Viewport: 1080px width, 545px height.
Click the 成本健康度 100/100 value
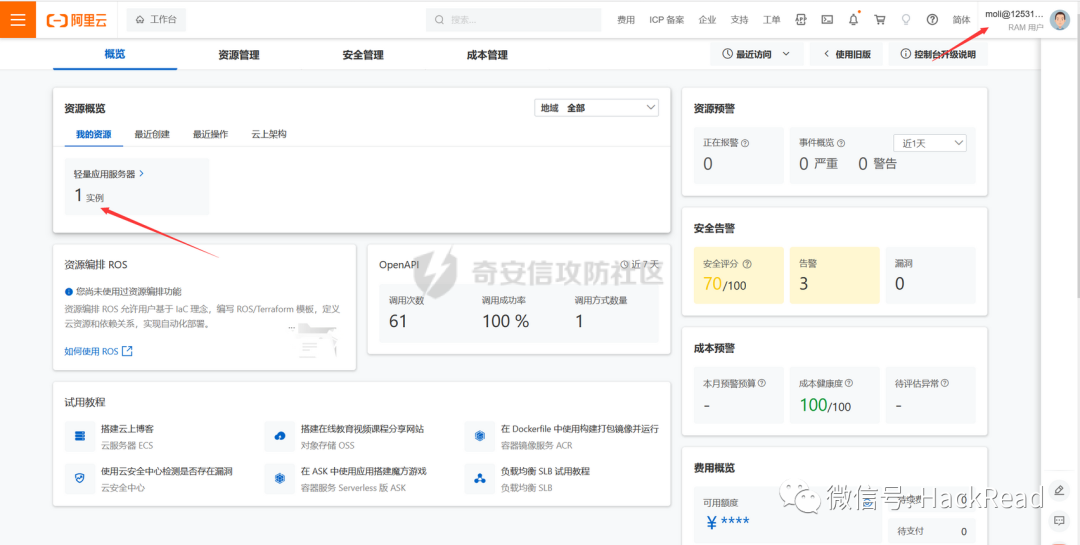(825, 405)
